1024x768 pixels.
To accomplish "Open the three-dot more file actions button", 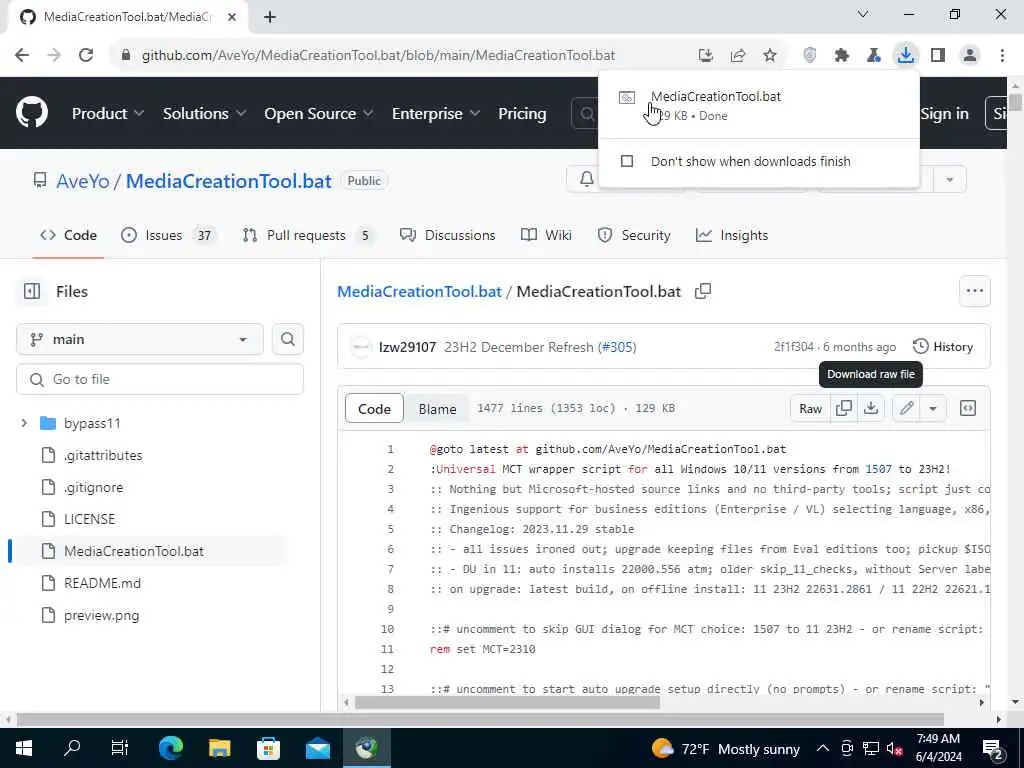I will click(x=975, y=291).
